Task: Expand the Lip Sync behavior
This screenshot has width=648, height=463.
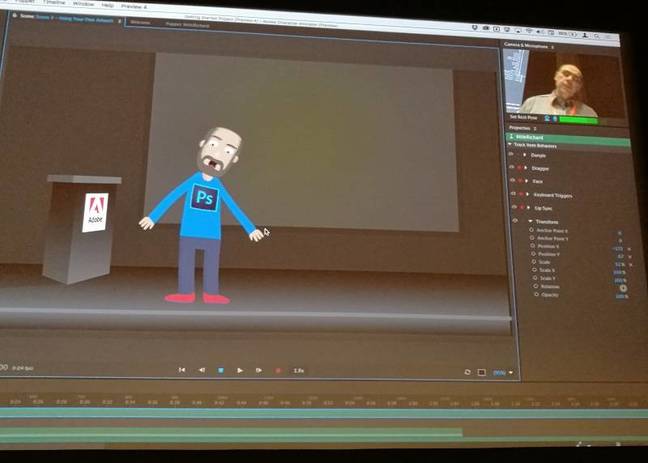Action: pyautogui.click(x=529, y=208)
